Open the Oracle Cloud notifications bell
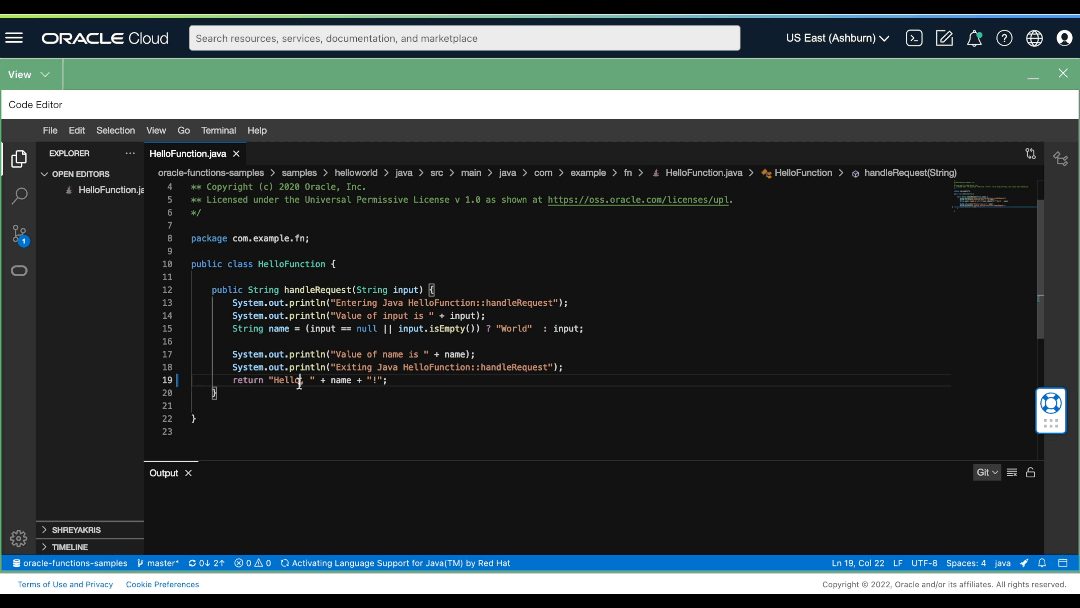 point(974,37)
